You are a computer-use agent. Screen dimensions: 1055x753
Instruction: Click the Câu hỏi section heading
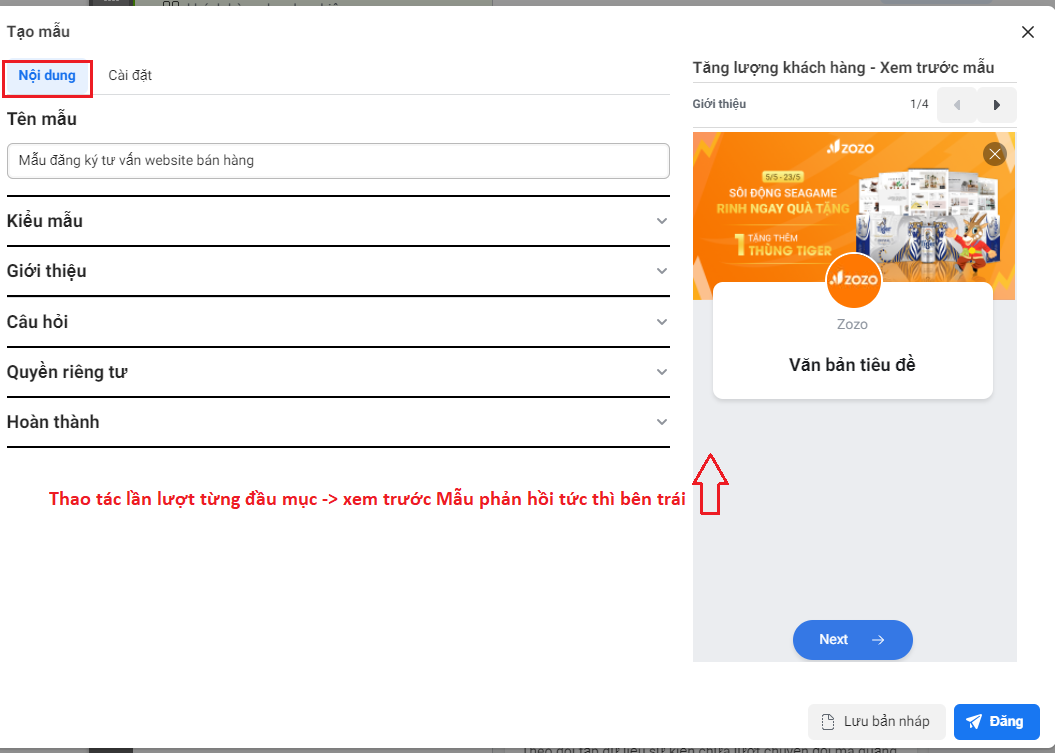point(38,322)
